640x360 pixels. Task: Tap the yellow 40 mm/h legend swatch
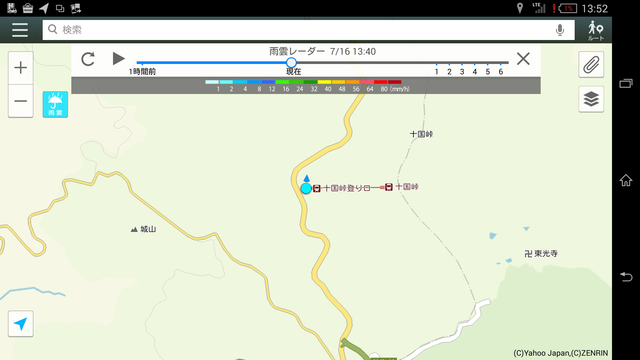click(324, 82)
